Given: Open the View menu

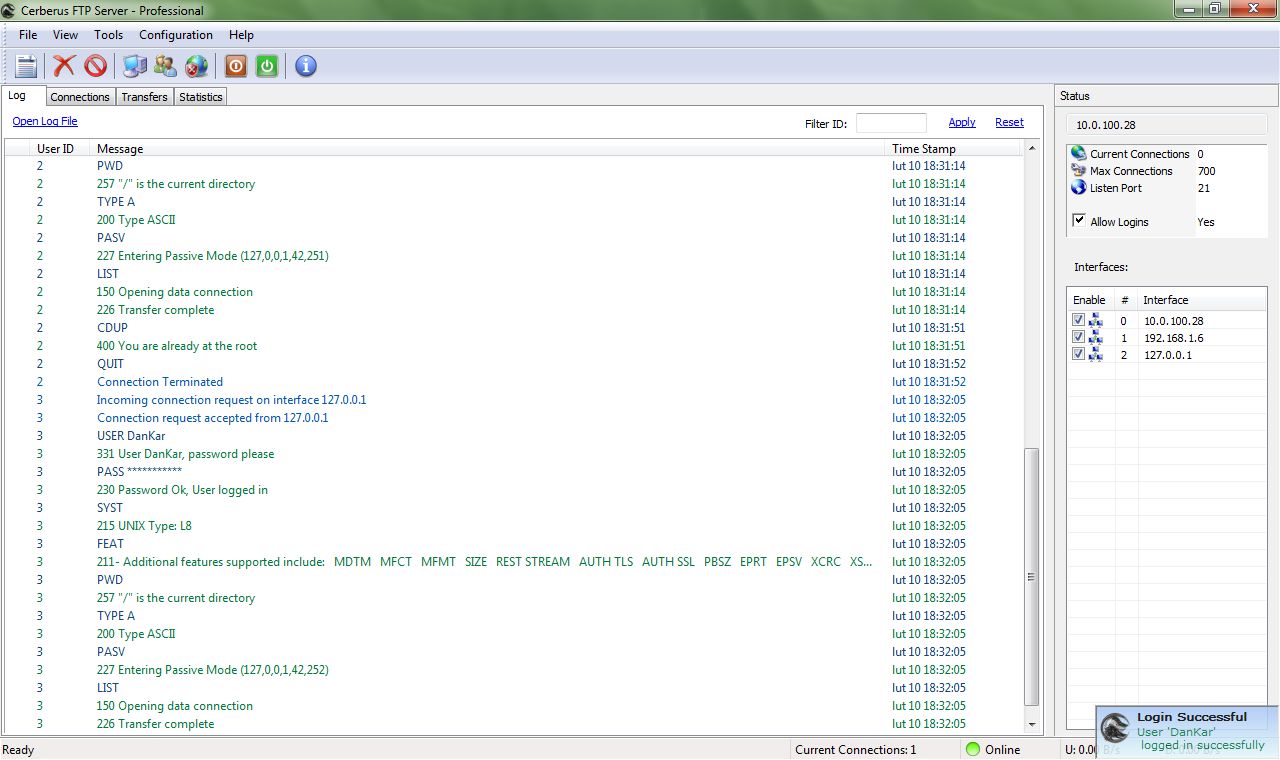Looking at the screenshot, I should click(x=65, y=35).
